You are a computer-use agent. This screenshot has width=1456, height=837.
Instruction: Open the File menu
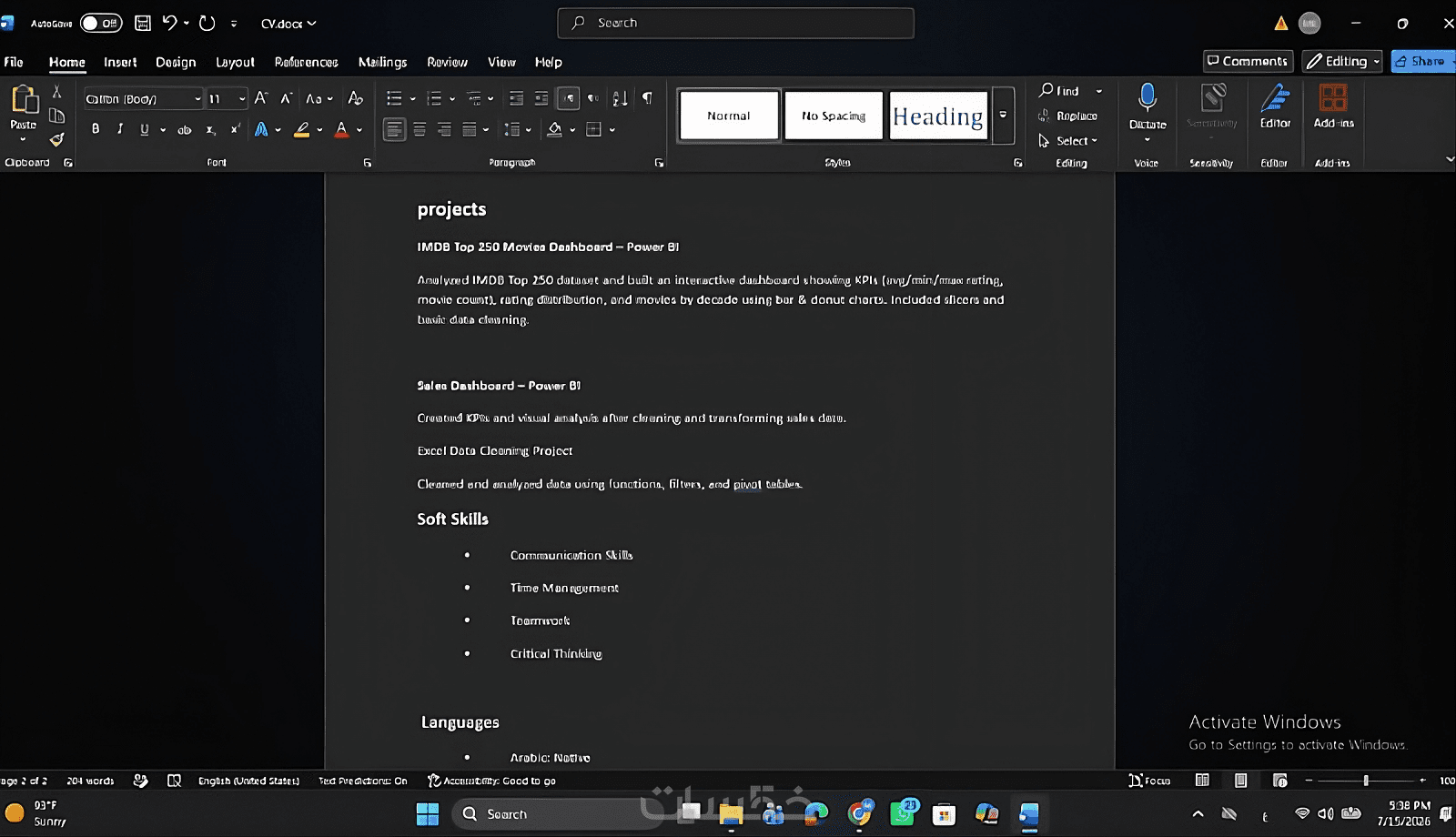pyautogui.click(x=14, y=62)
